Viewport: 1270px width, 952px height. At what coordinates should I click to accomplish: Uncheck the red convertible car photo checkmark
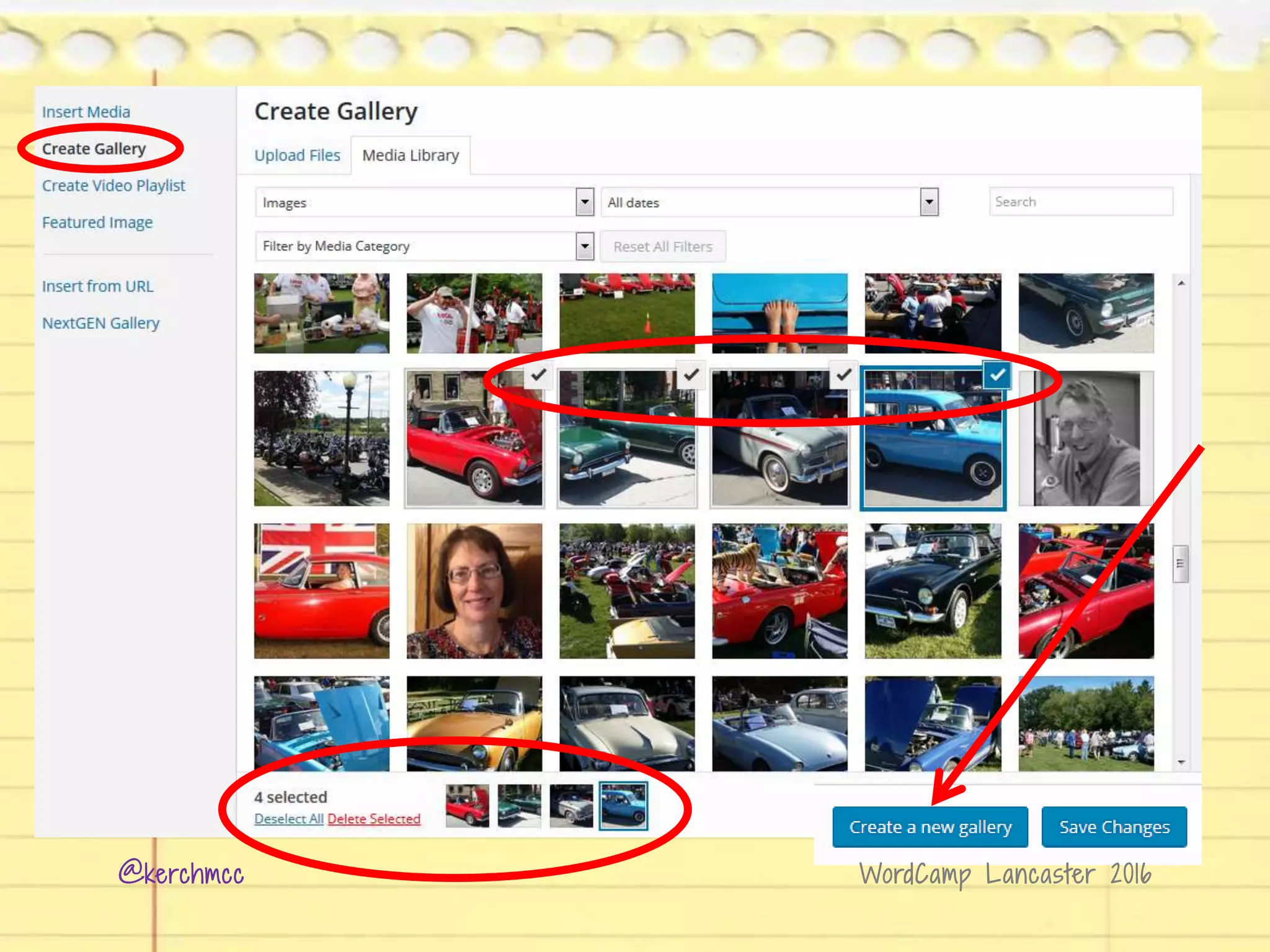[538, 375]
